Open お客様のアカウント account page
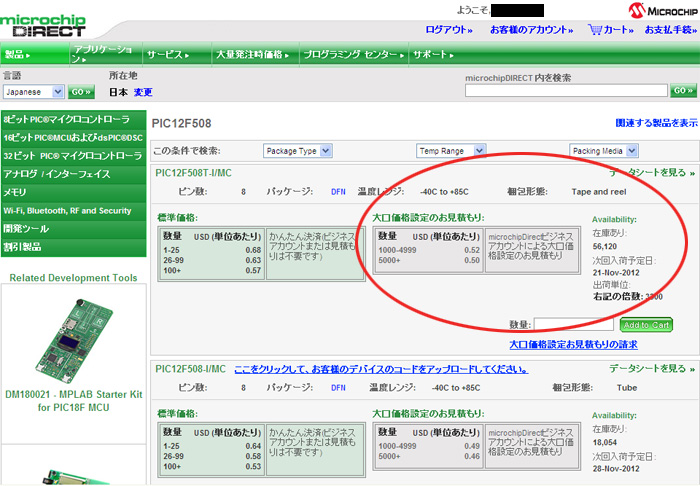700x486 pixels. tap(531, 30)
